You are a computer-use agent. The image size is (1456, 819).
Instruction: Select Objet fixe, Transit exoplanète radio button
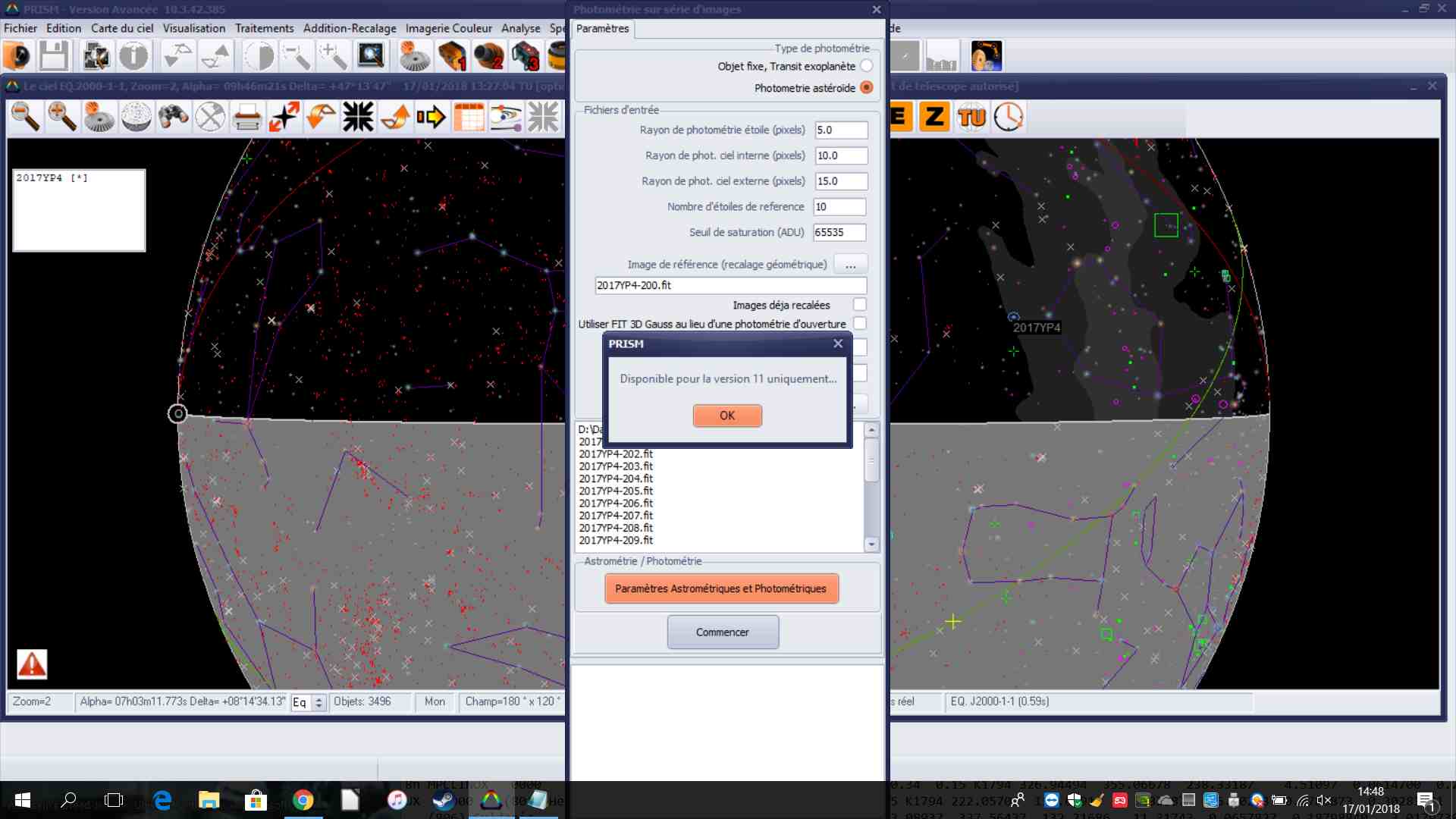coord(867,66)
